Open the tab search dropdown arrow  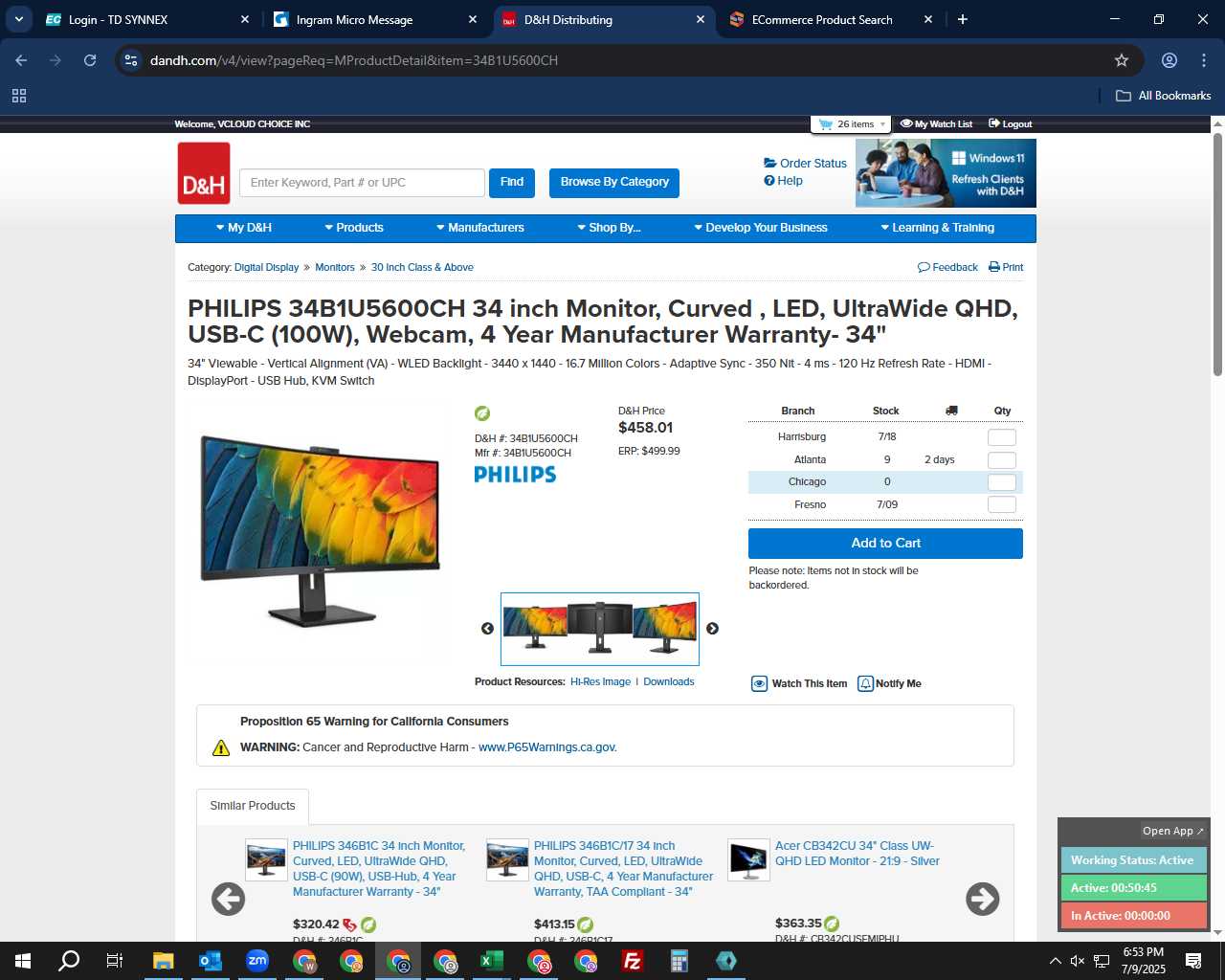click(x=18, y=19)
